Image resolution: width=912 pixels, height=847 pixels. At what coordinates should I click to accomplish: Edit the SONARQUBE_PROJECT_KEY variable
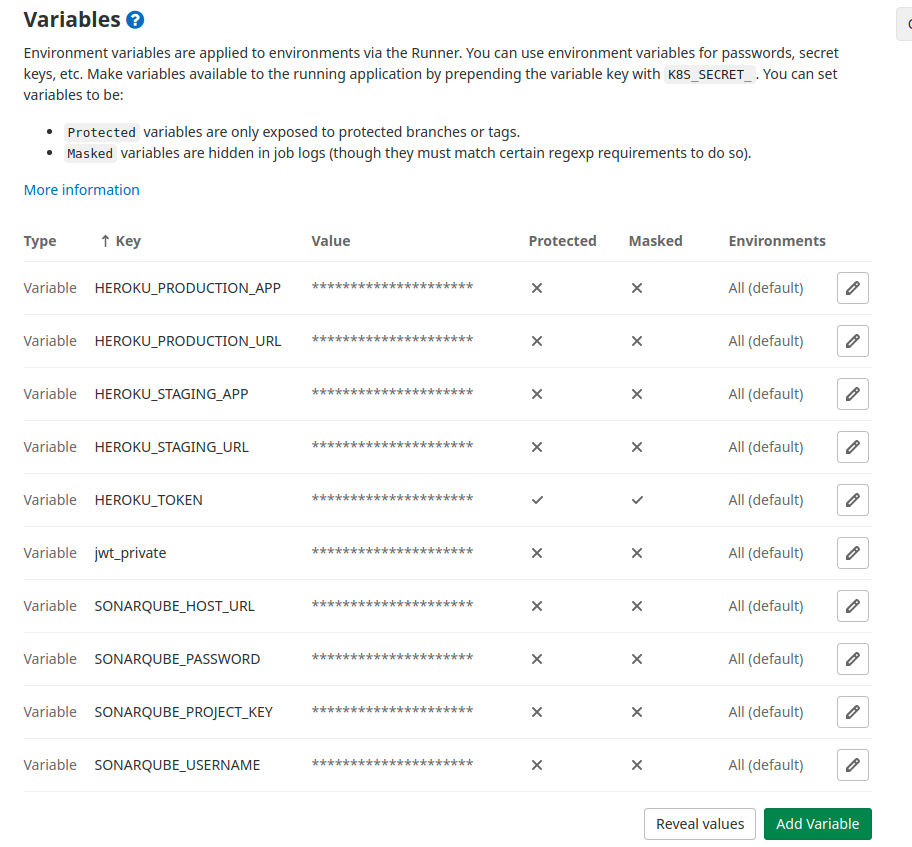(852, 712)
